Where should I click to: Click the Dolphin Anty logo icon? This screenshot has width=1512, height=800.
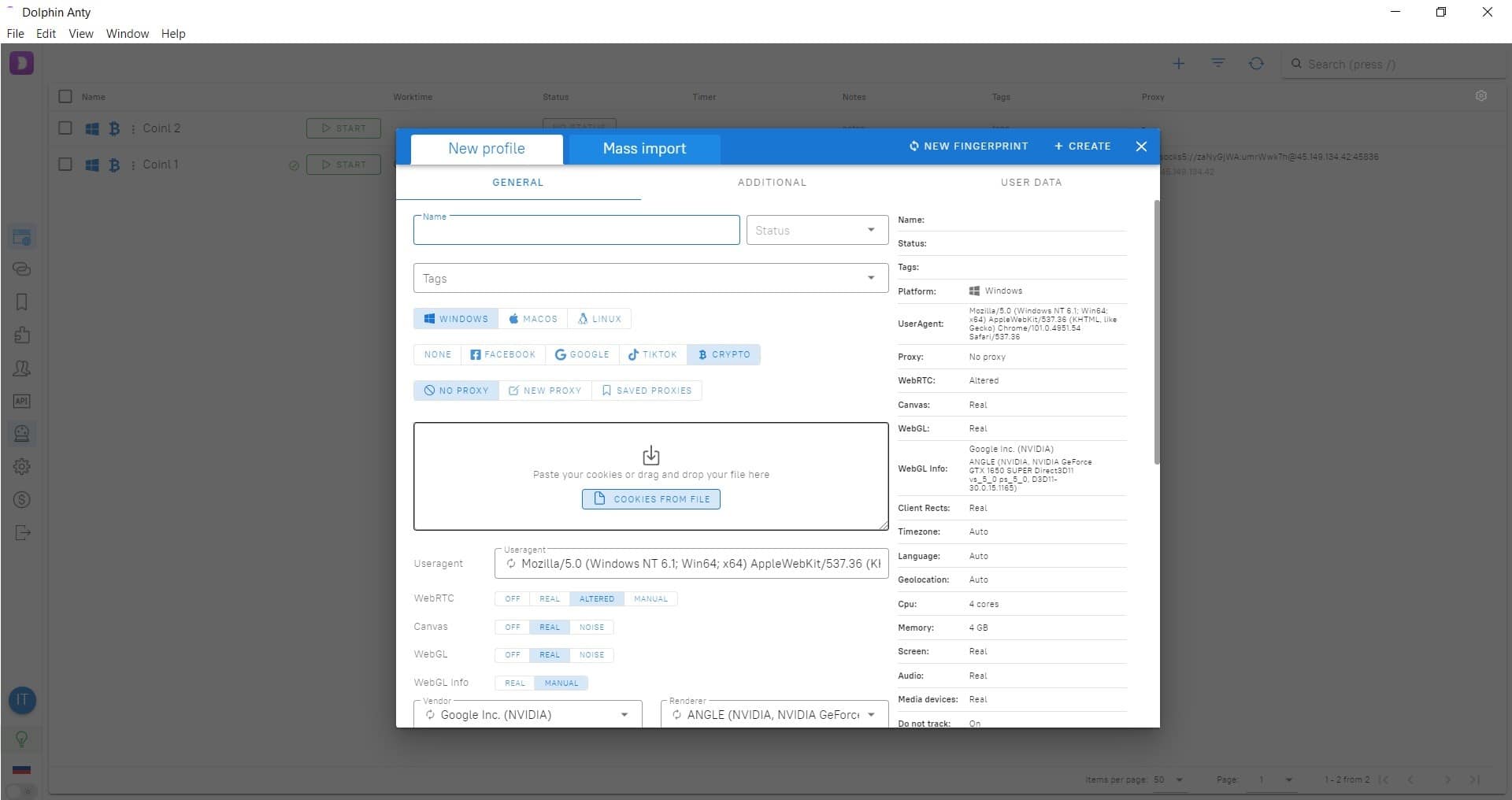click(21, 63)
